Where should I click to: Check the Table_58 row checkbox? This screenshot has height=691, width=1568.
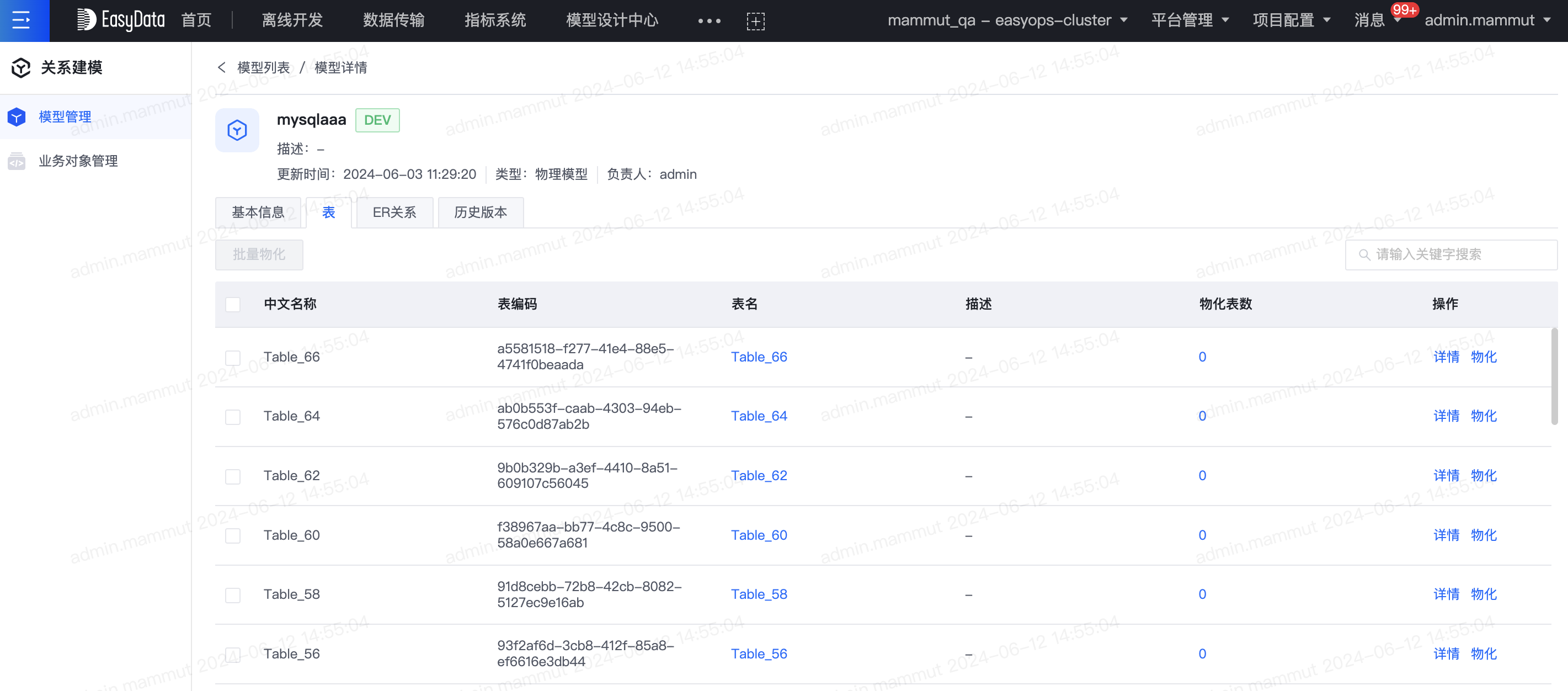[232, 595]
